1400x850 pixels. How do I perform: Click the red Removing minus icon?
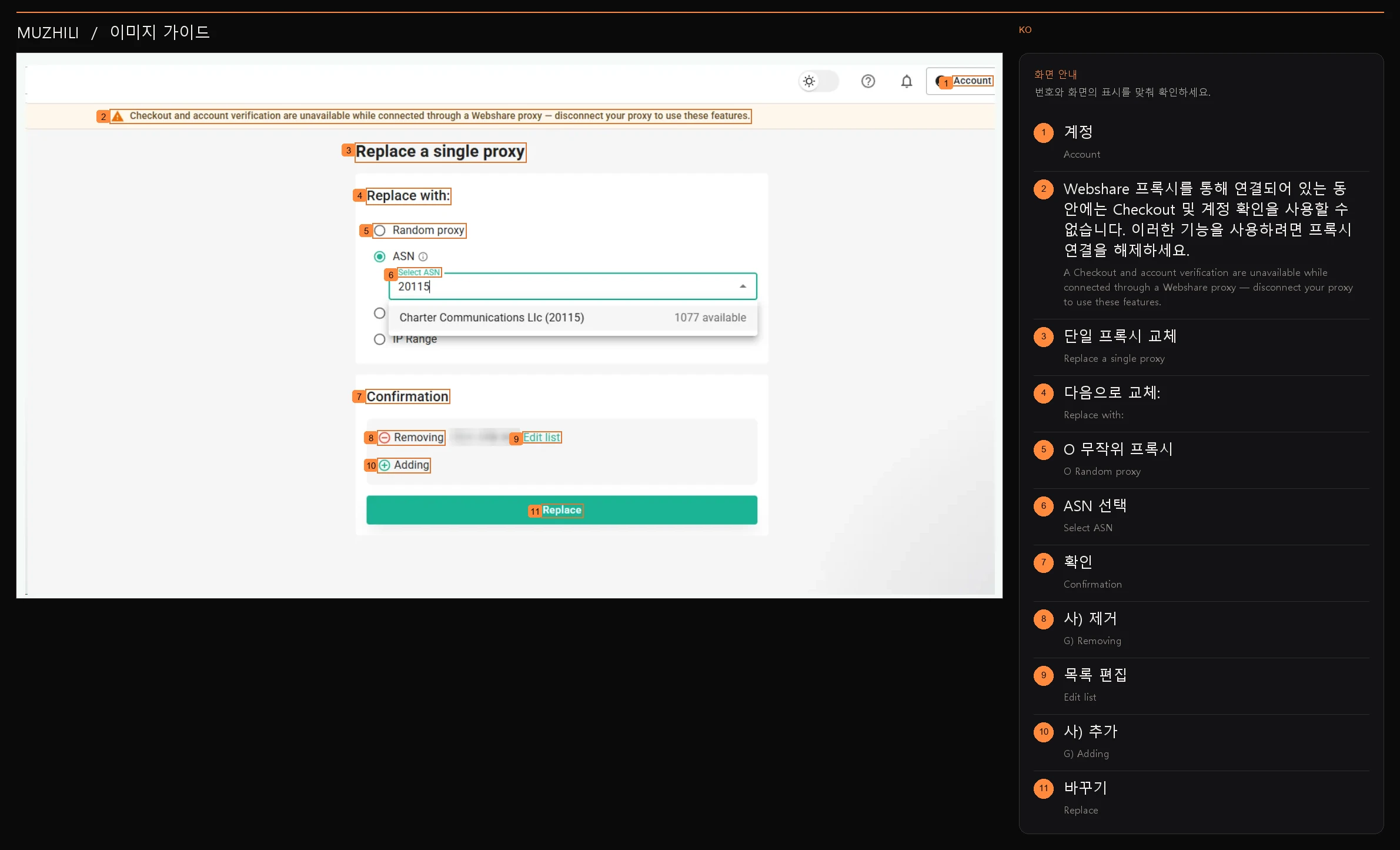point(385,438)
